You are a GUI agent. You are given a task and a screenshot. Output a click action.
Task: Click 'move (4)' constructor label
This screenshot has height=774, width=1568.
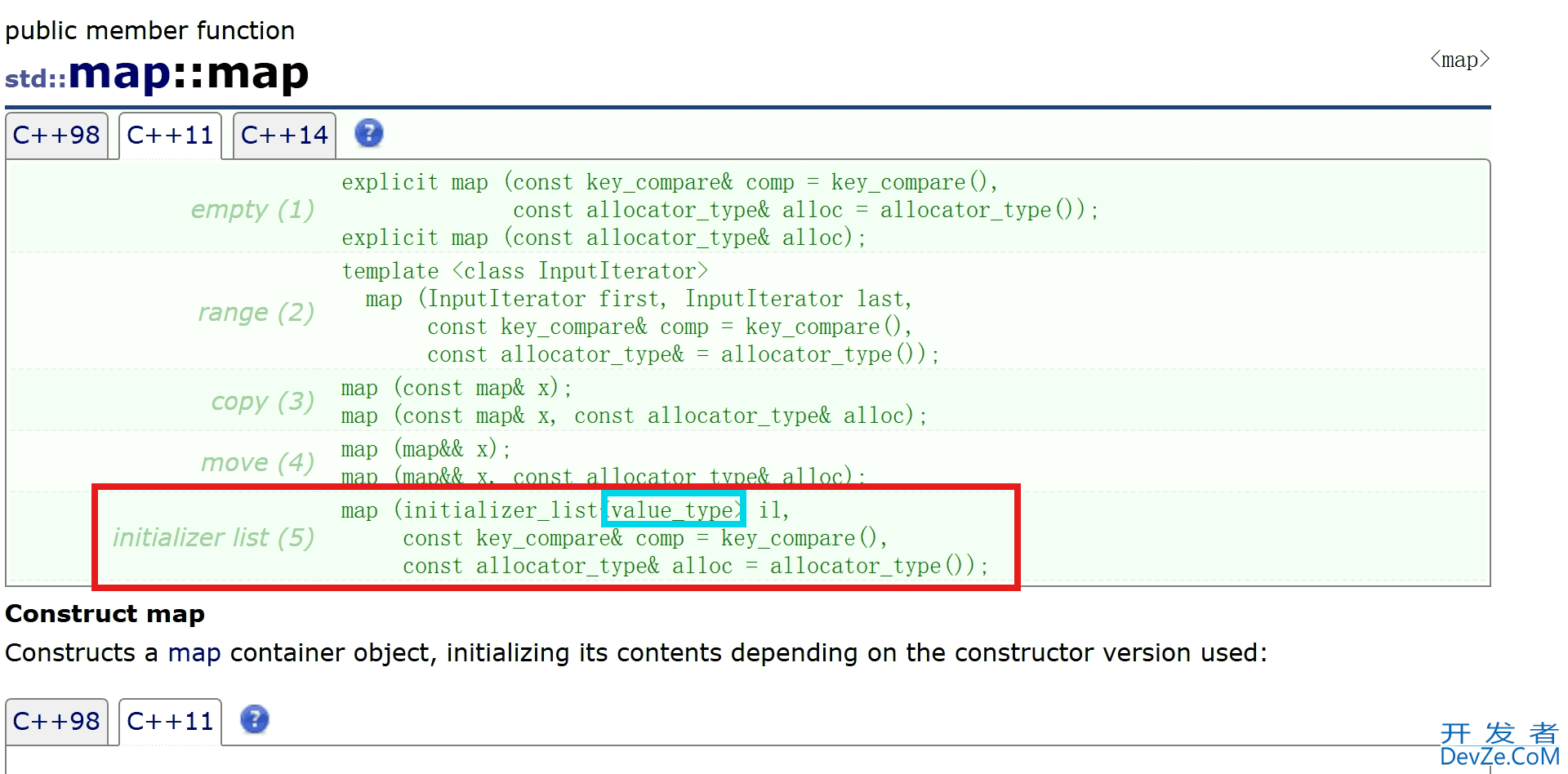pyautogui.click(x=258, y=463)
